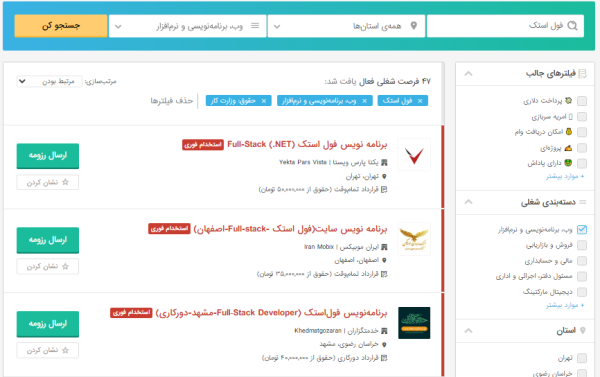Click the filter icon beside فیلترهای جالب heading
The width and height of the screenshot is (600, 377).
(x=582, y=73)
